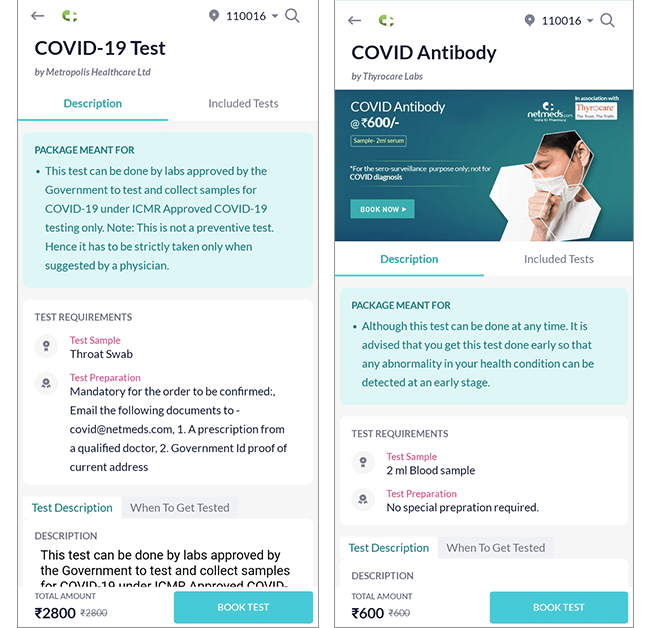Tap Netmeds logo on COVID-19 Test screen
651x628 pixels.
[69, 16]
